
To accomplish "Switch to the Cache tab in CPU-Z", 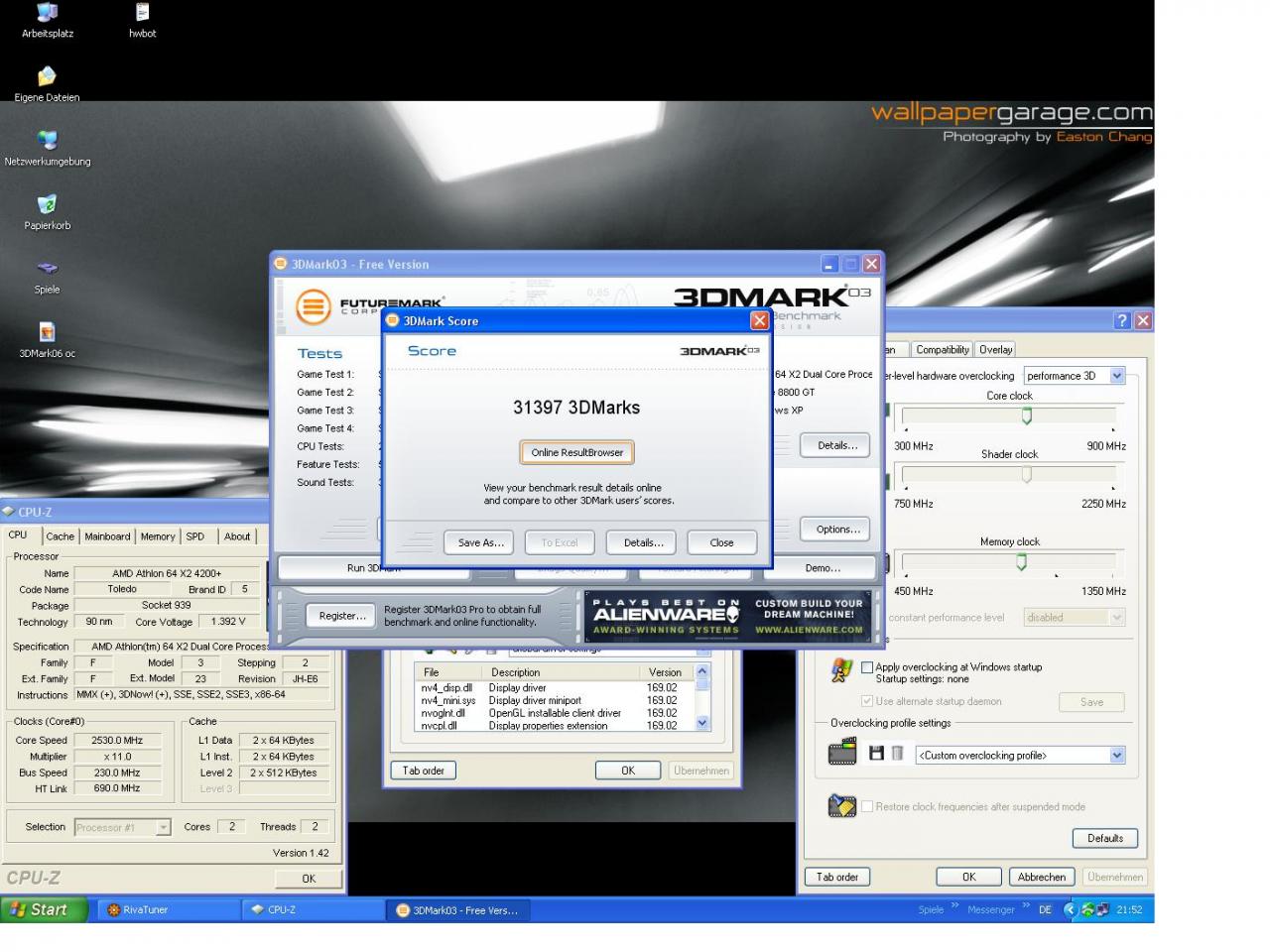I will pos(60,536).
